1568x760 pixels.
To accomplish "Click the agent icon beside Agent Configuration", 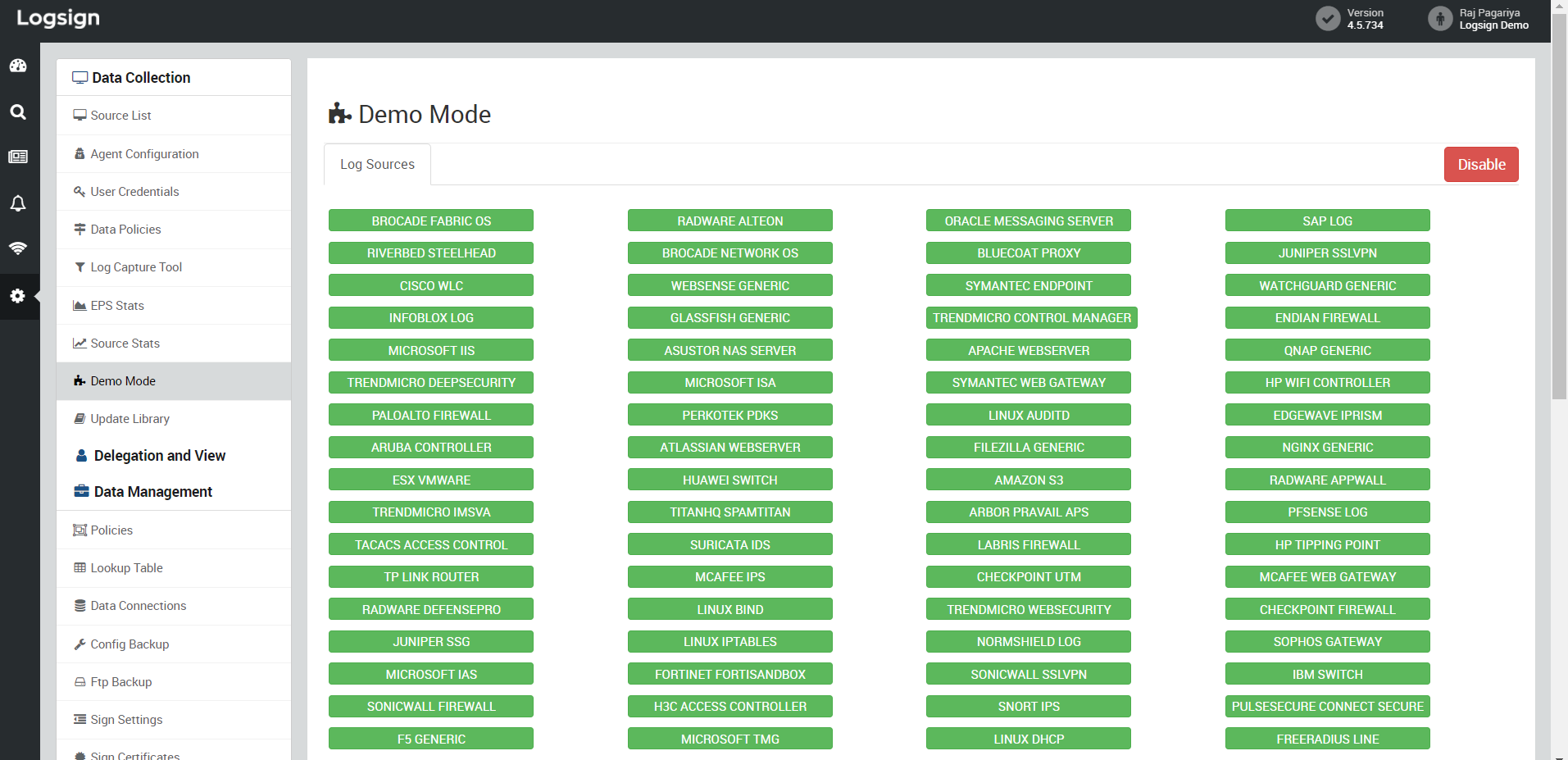I will 80,153.
